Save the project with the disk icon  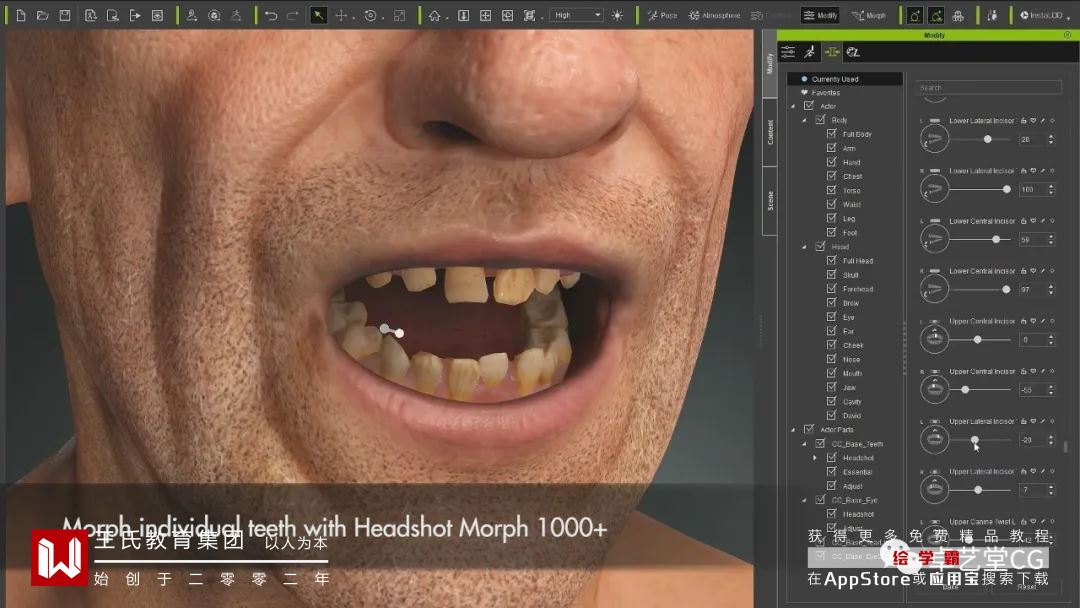[65, 15]
